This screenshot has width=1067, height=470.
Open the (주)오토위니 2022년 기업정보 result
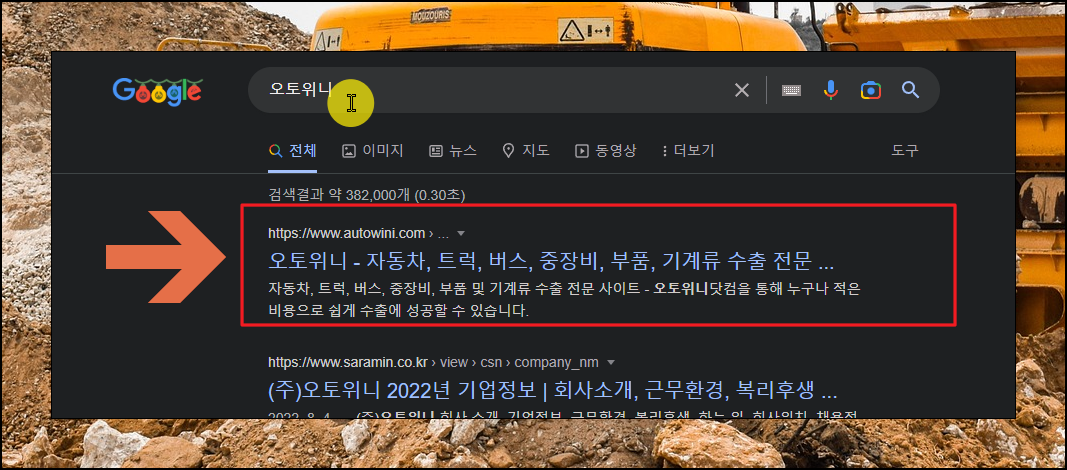[x=553, y=391]
